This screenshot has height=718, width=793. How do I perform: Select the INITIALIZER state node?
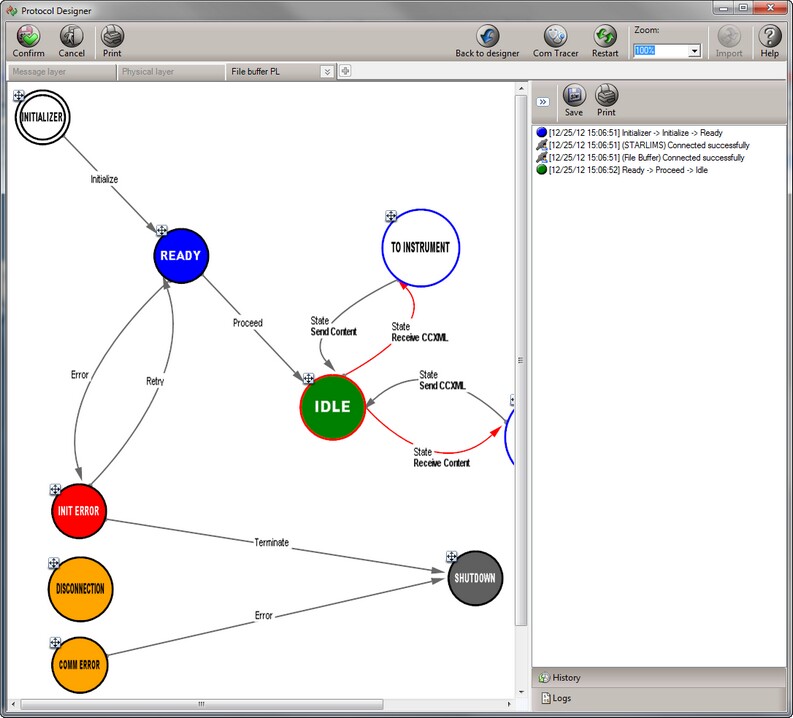pos(42,117)
